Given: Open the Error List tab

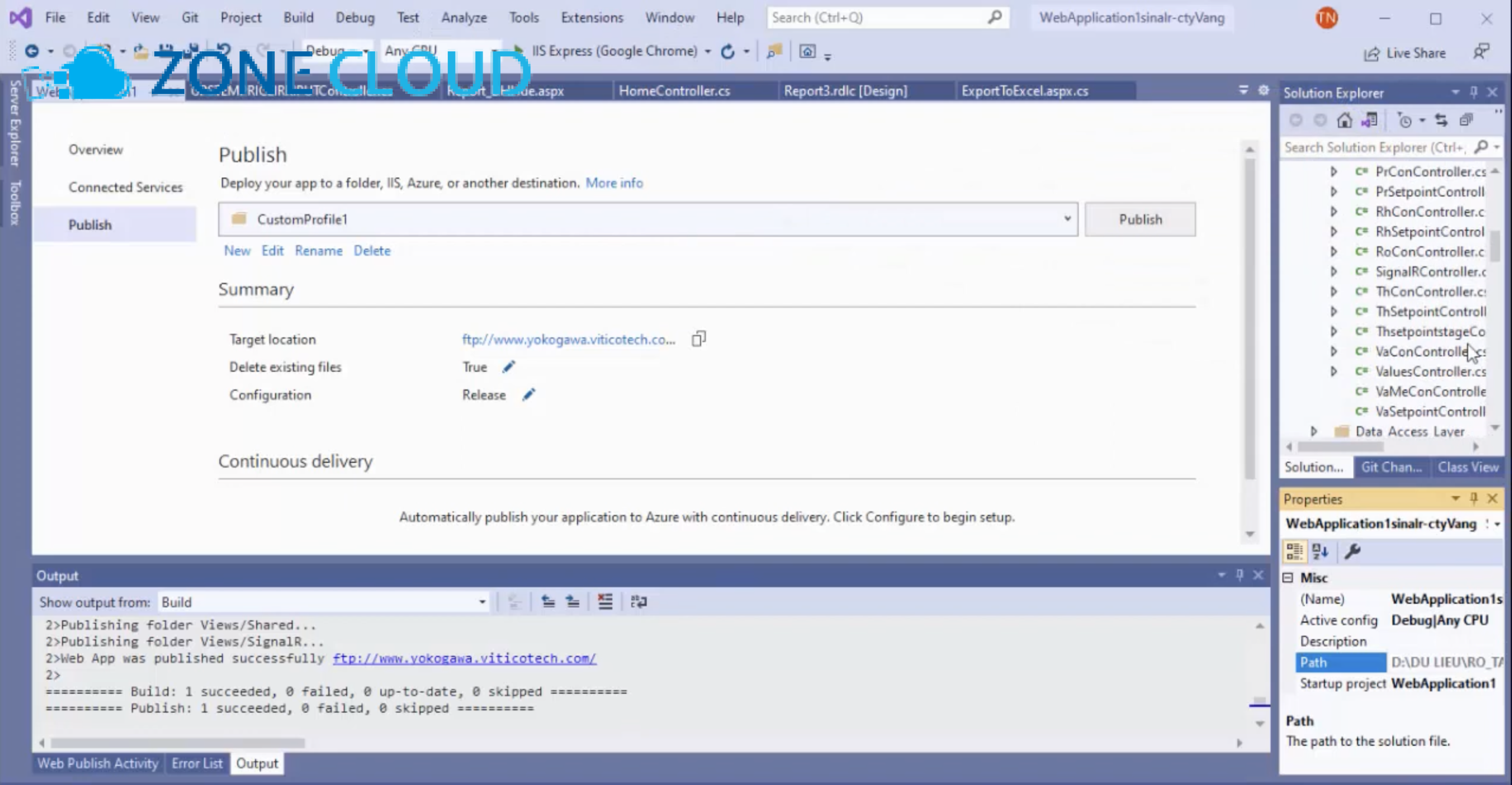Looking at the screenshot, I should 197,763.
